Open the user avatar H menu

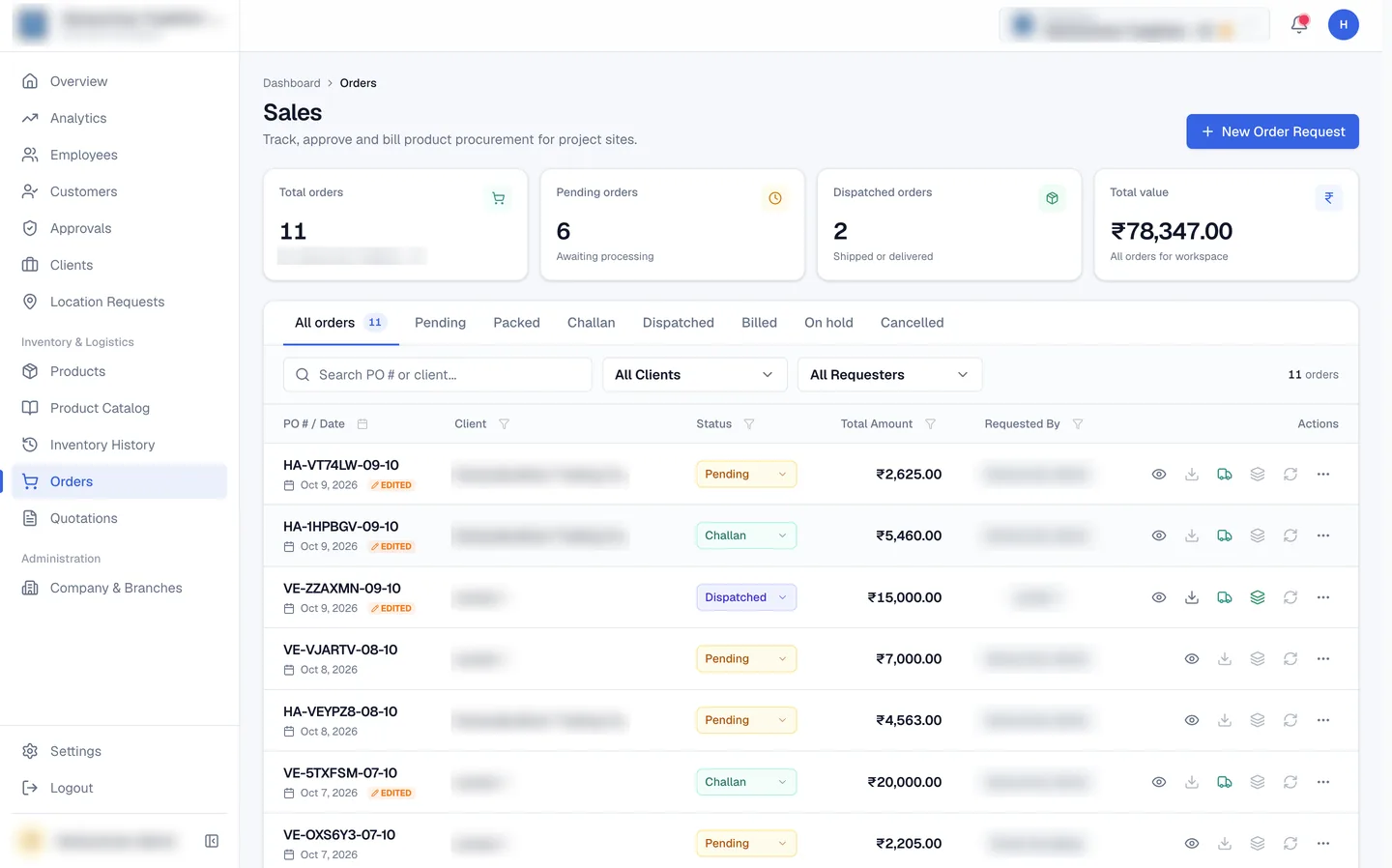(1343, 25)
